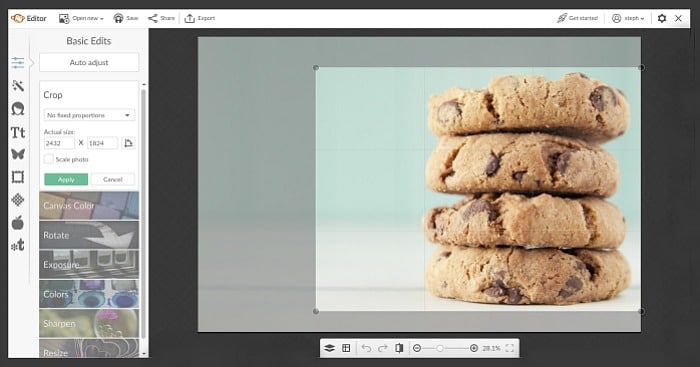This screenshot has height=367, width=700.
Task: Zoom in with the plus icon
Action: point(474,348)
